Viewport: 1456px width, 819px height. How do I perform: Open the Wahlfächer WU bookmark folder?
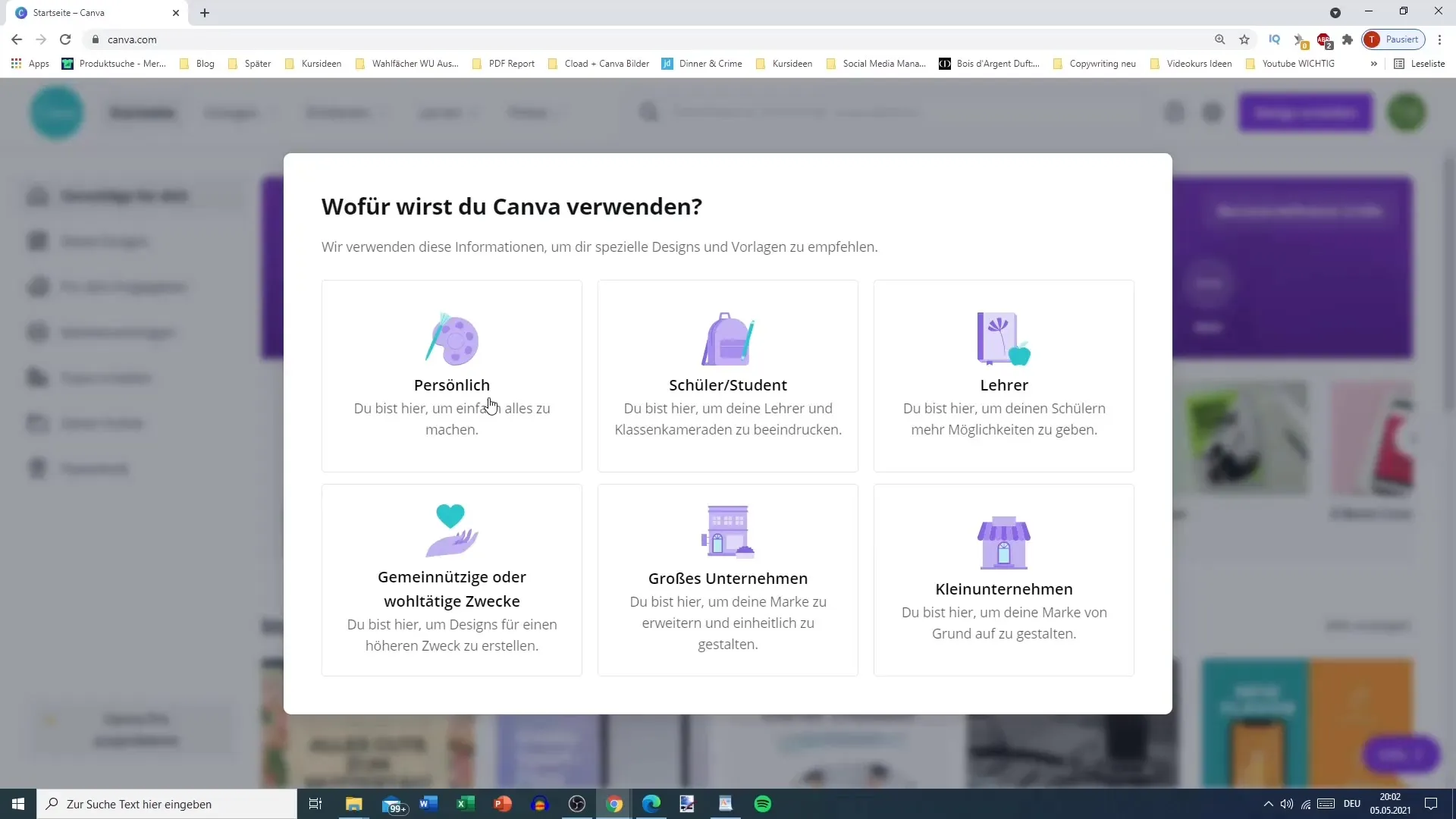[407, 64]
